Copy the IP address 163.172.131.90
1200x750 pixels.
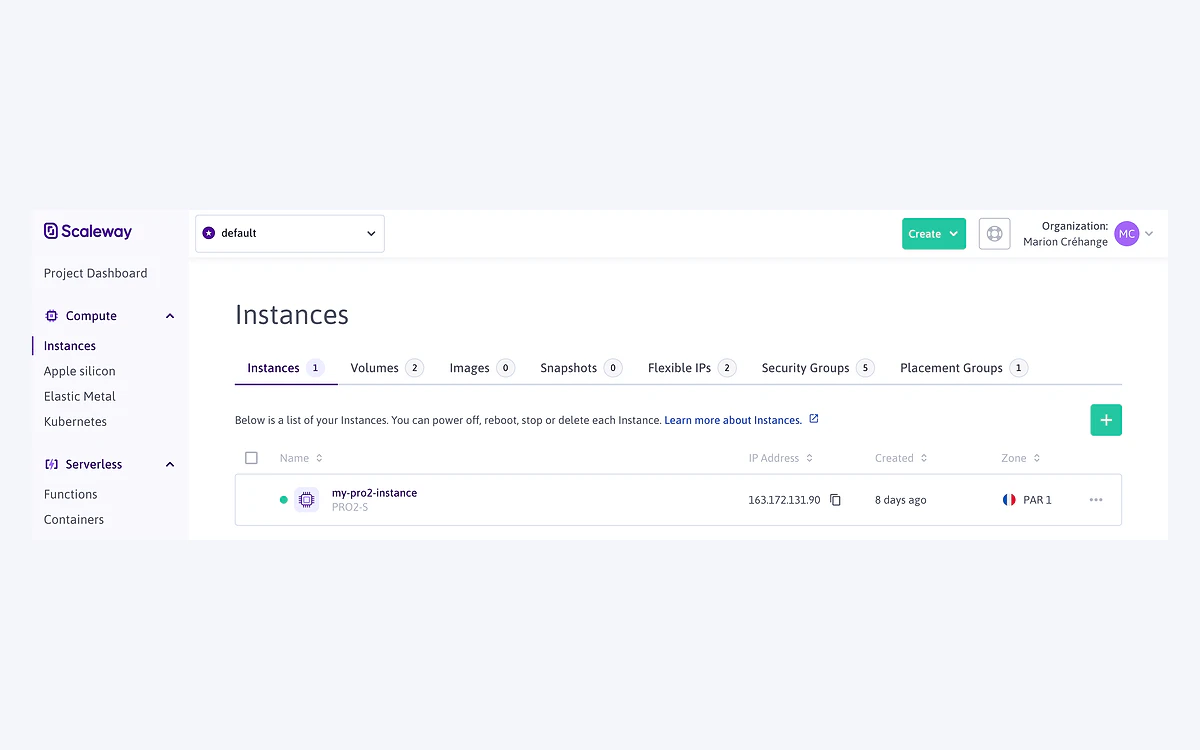click(835, 500)
